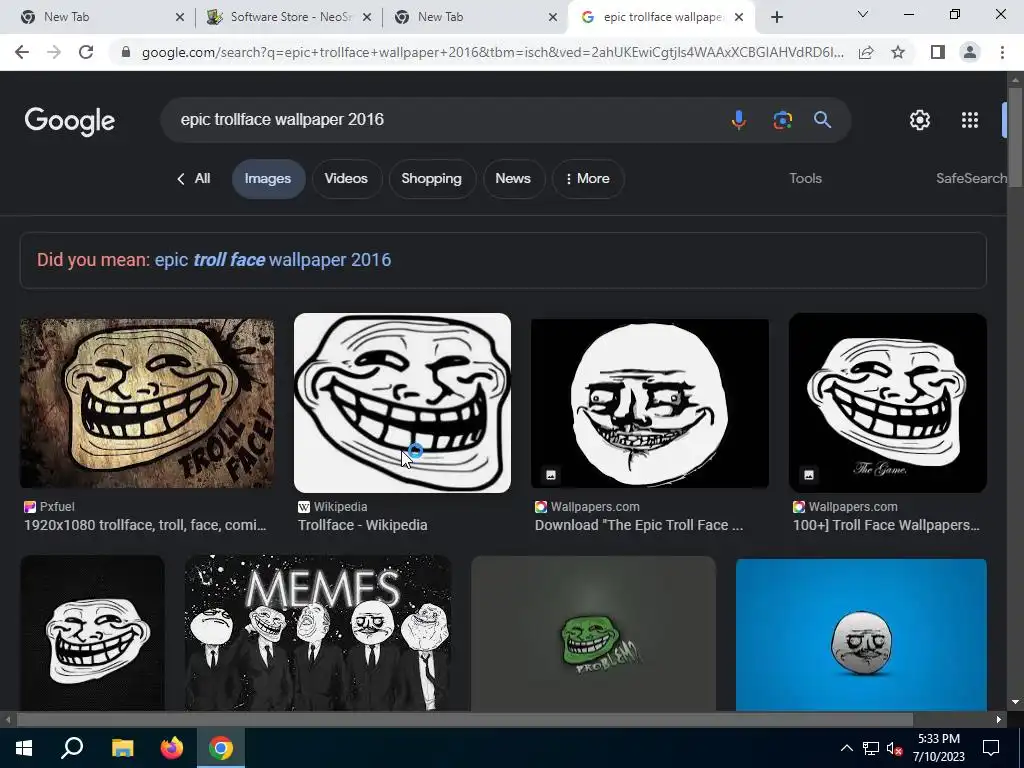The image size is (1024, 768).
Task: Select the Videos filter
Action: click(x=346, y=179)
